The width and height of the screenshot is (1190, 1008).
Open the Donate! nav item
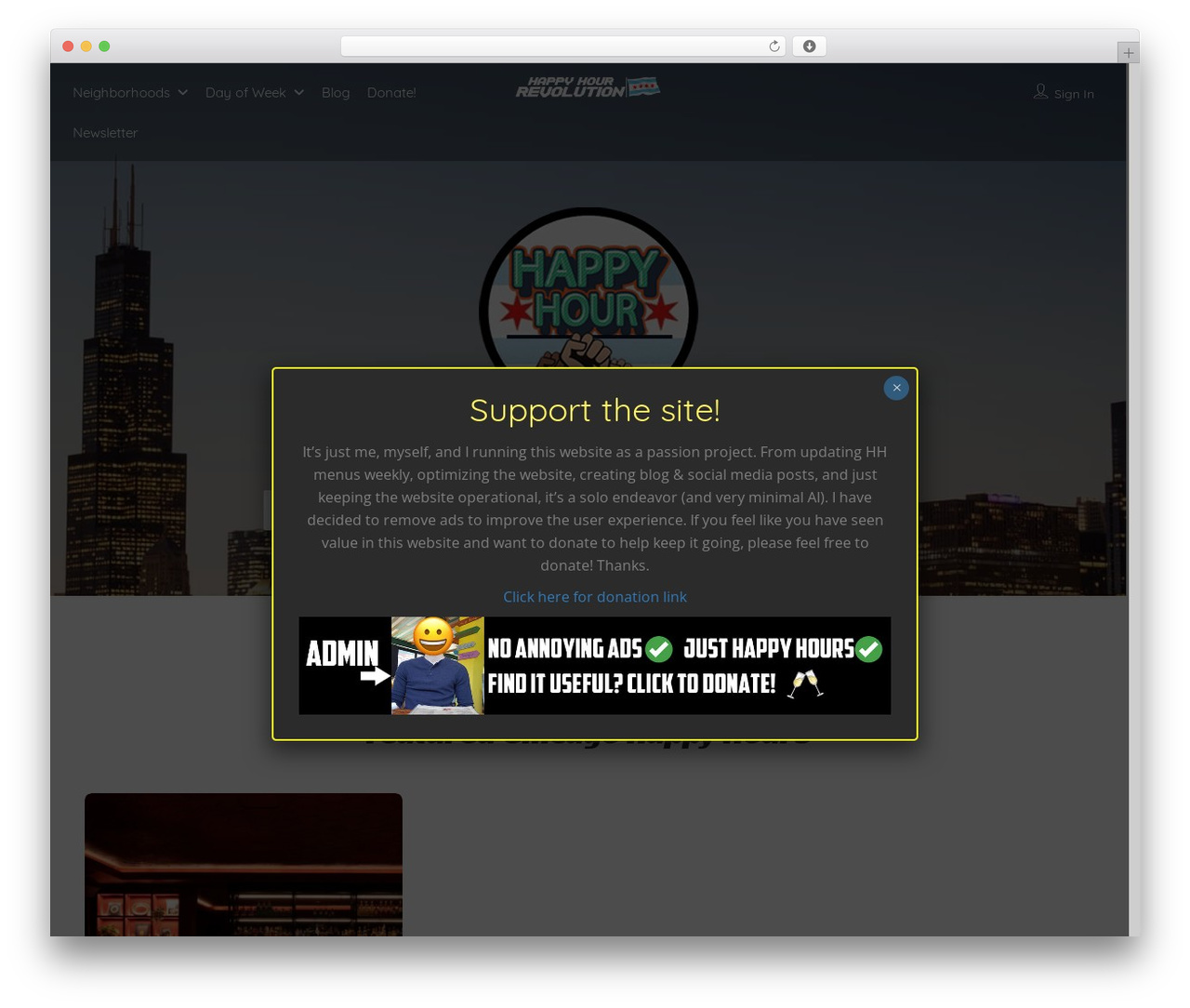(x=391, y=93)
